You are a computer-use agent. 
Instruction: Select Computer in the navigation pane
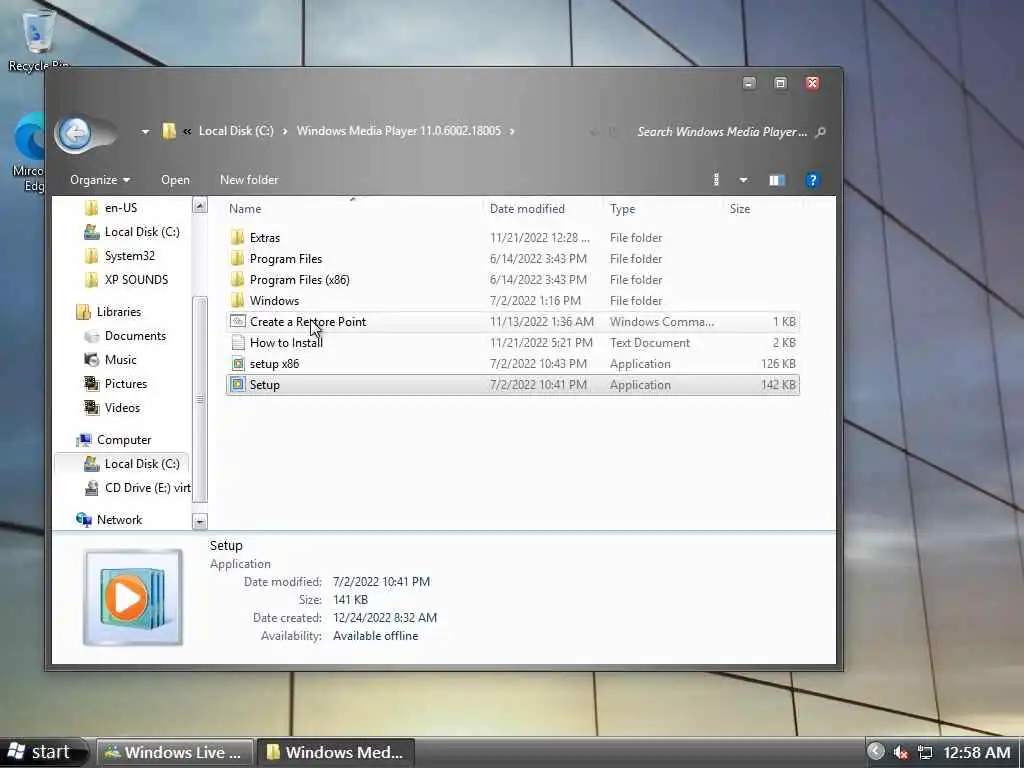[x=123, y=440]
